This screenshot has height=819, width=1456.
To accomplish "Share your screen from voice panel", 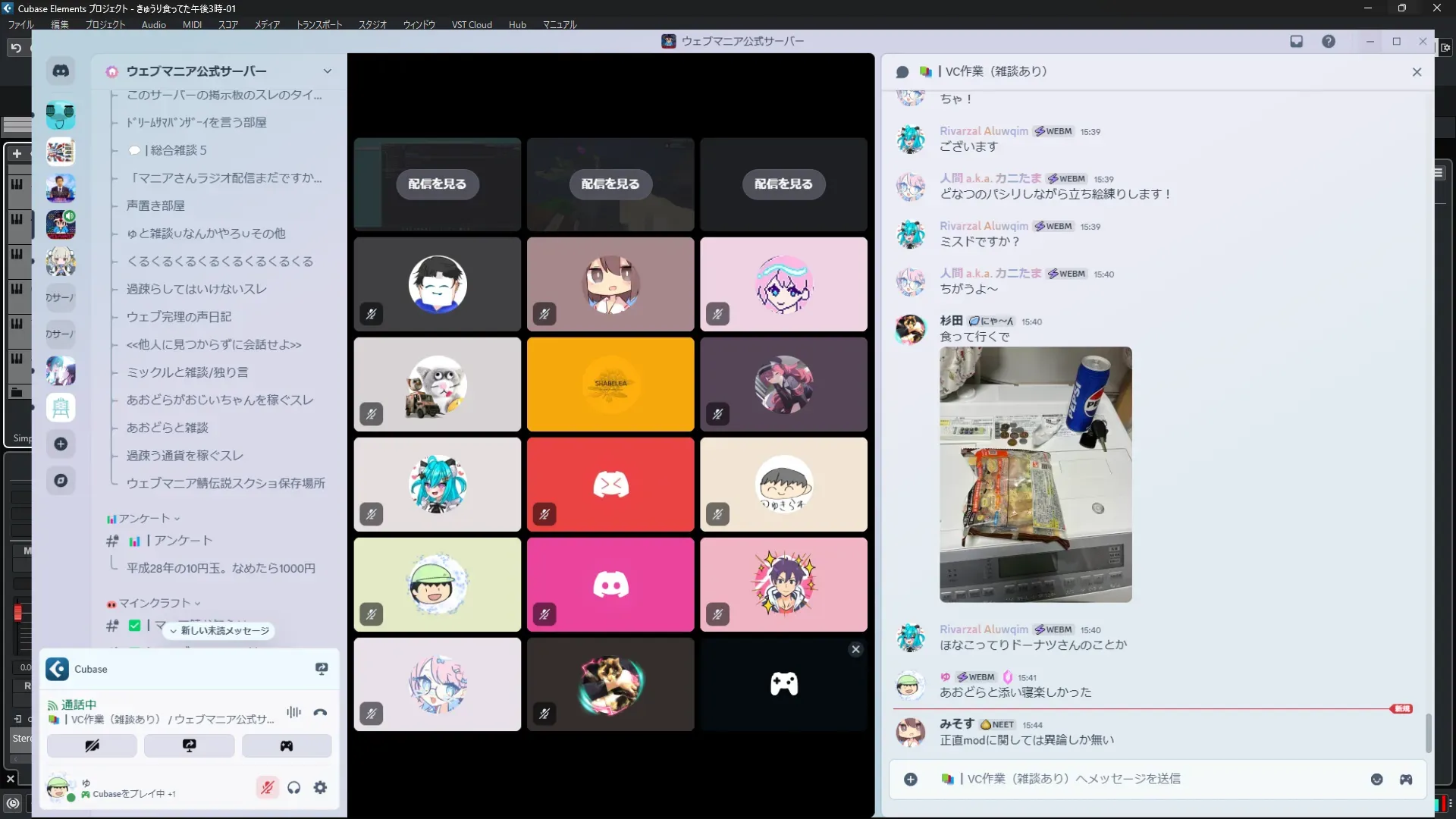I will [x=189, y=745].
